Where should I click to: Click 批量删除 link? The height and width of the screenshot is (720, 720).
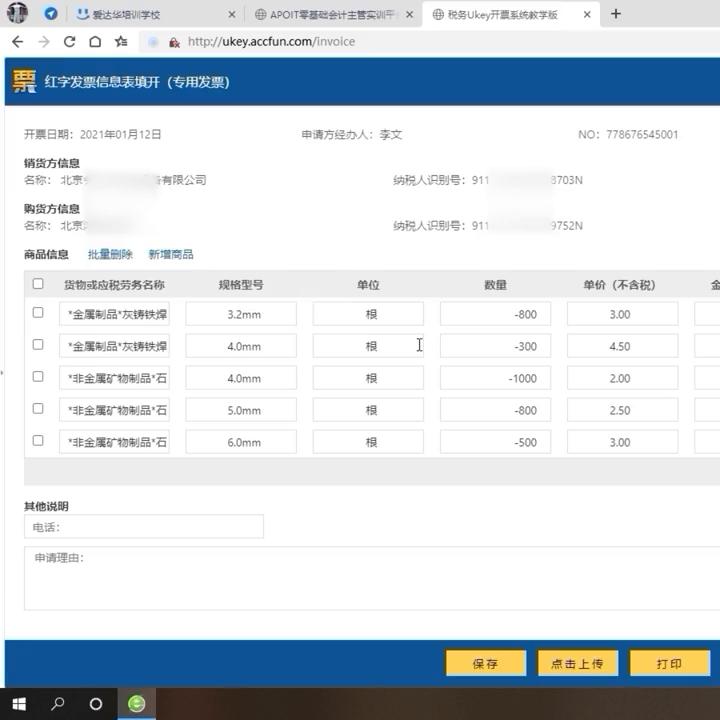pyautogui.click(x=110, y=254)
